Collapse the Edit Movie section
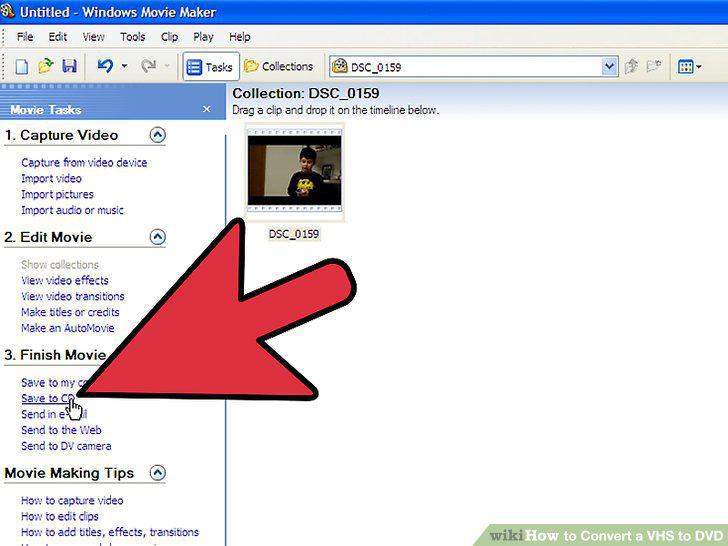The width and height of the screenshot is (728, 546). 157,237
